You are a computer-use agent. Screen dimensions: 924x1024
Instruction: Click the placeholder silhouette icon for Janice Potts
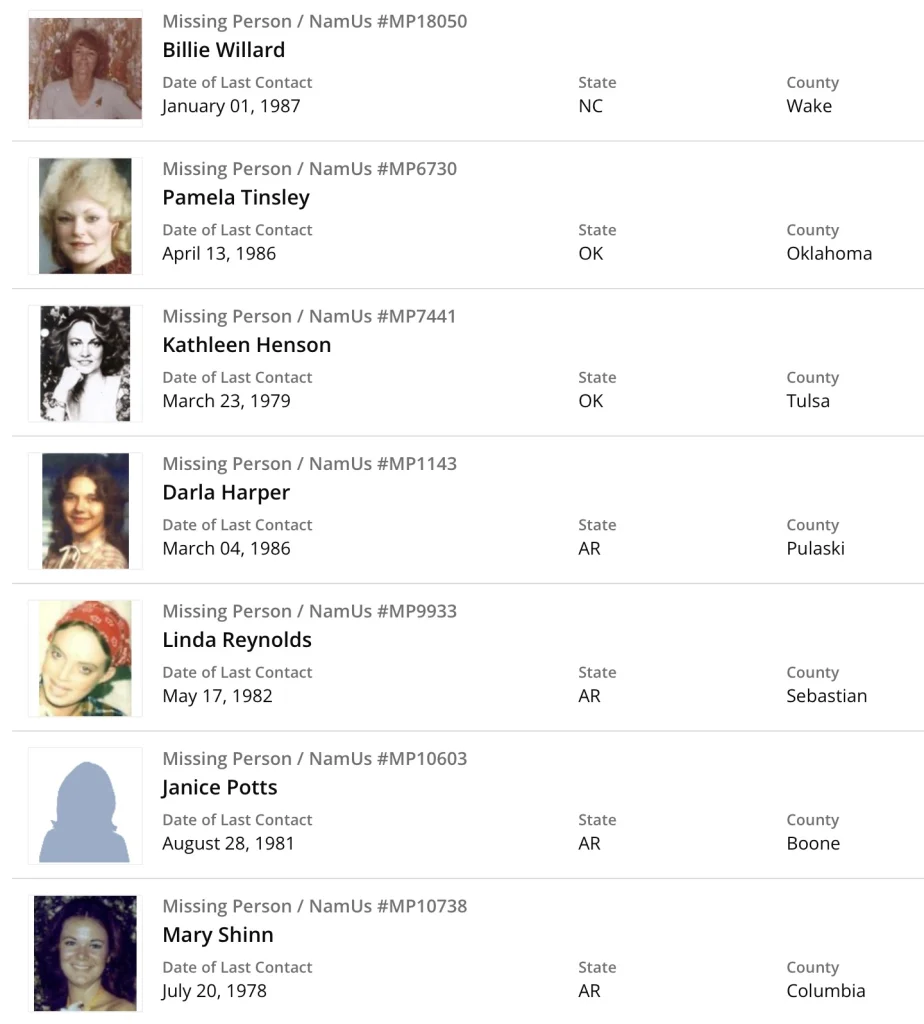point(85,806)
